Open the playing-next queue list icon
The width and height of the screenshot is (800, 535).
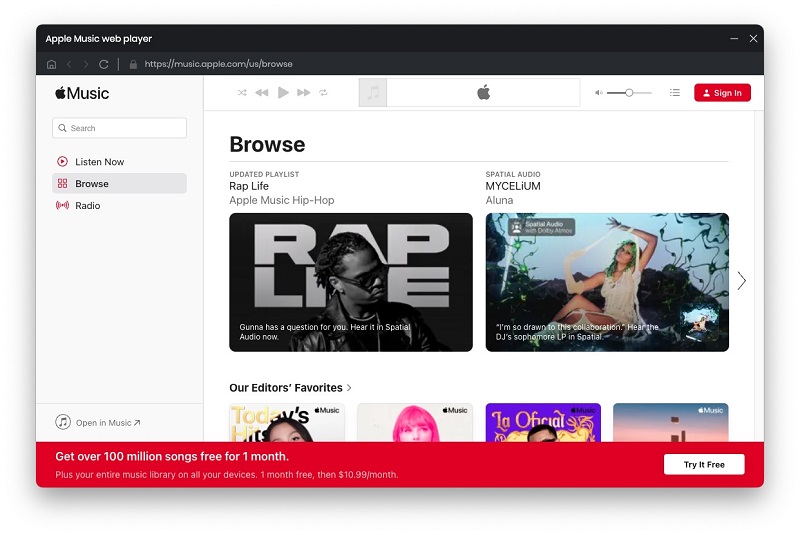pos(674,93)
